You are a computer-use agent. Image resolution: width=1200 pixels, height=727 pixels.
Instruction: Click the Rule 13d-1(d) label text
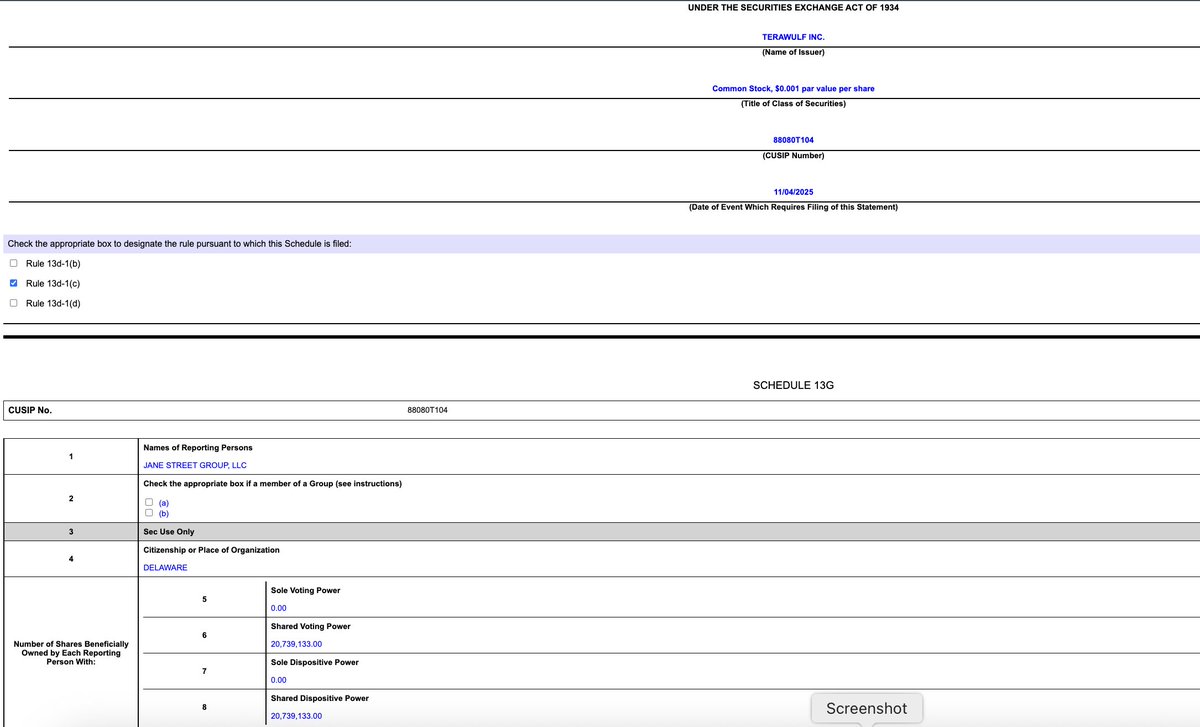click(x=53, y=303)
